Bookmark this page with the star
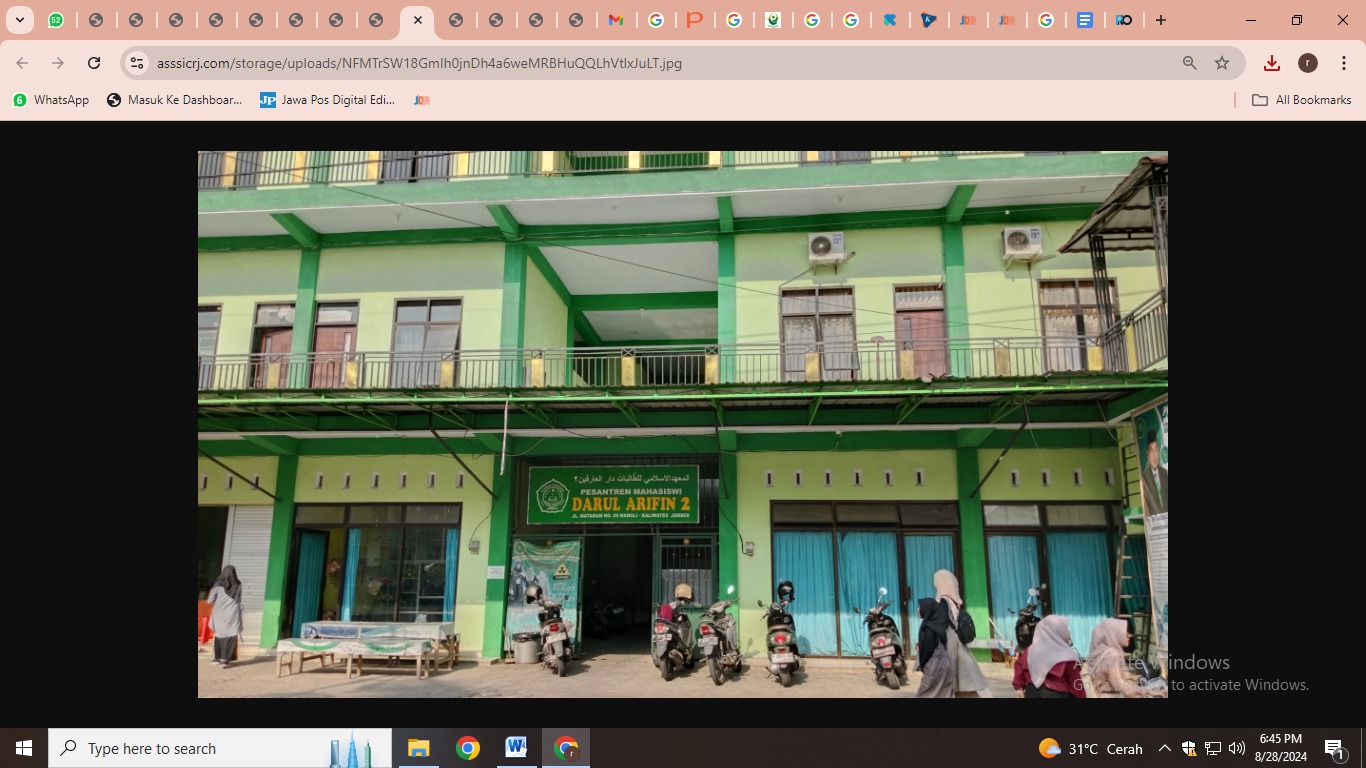Viewport: 1366px width, 768px height. click(1222, 63)
